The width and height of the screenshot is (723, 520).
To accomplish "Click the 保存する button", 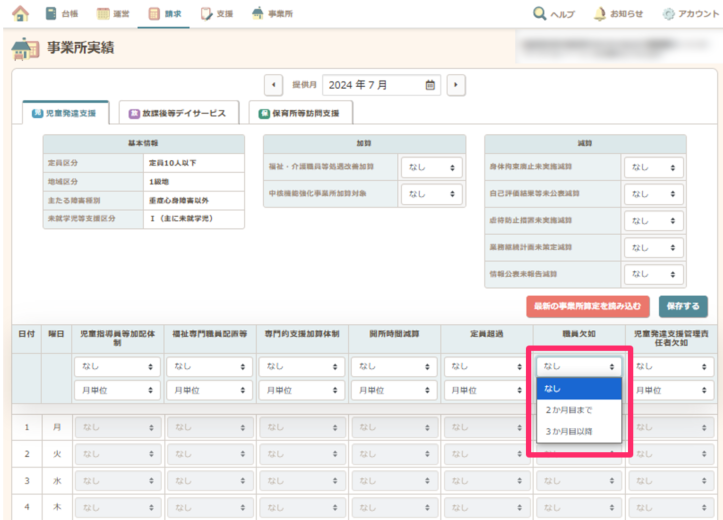I will pyautogui.click(x=682, y=305).
